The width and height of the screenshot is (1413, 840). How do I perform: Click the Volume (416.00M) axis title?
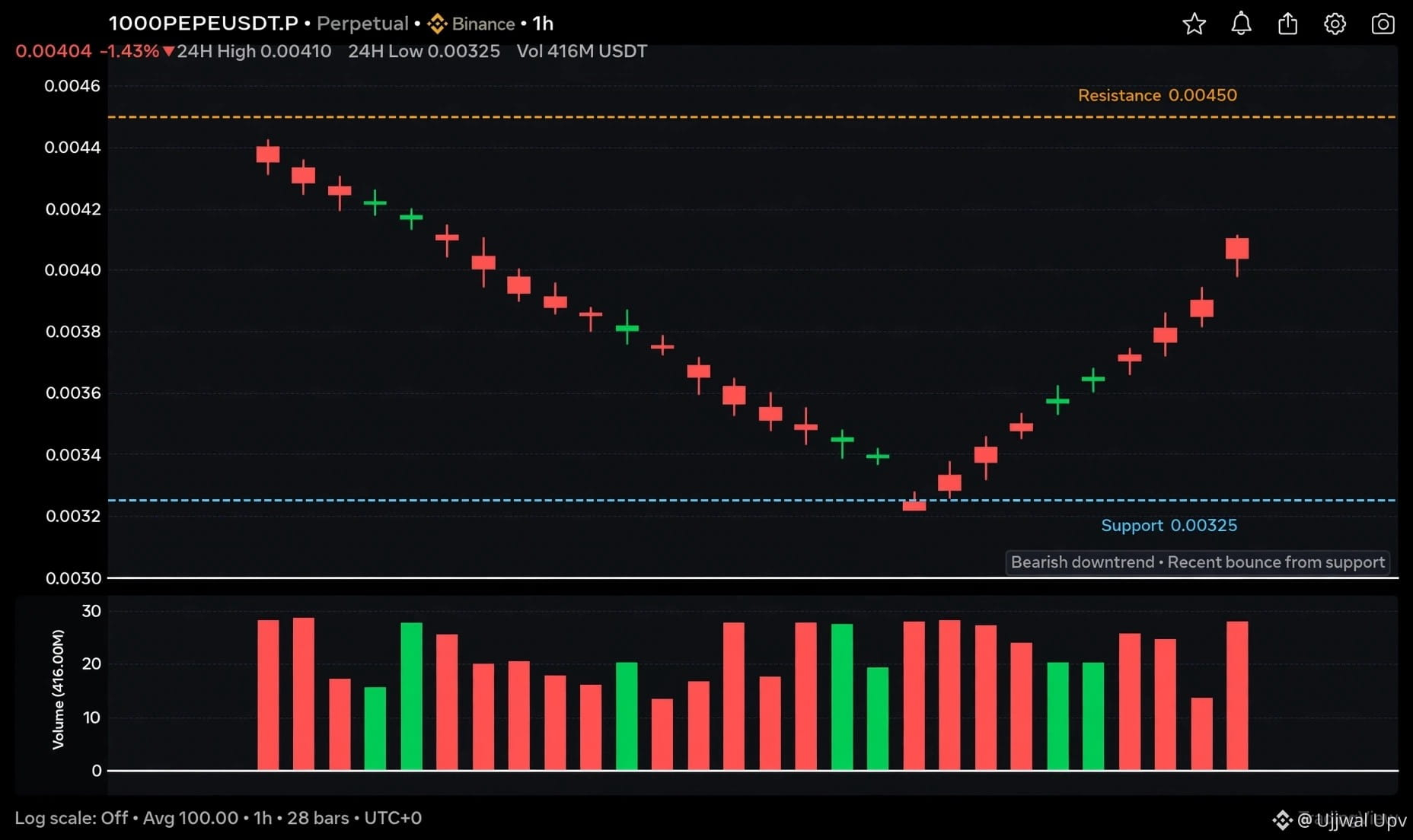pos(58,689)
